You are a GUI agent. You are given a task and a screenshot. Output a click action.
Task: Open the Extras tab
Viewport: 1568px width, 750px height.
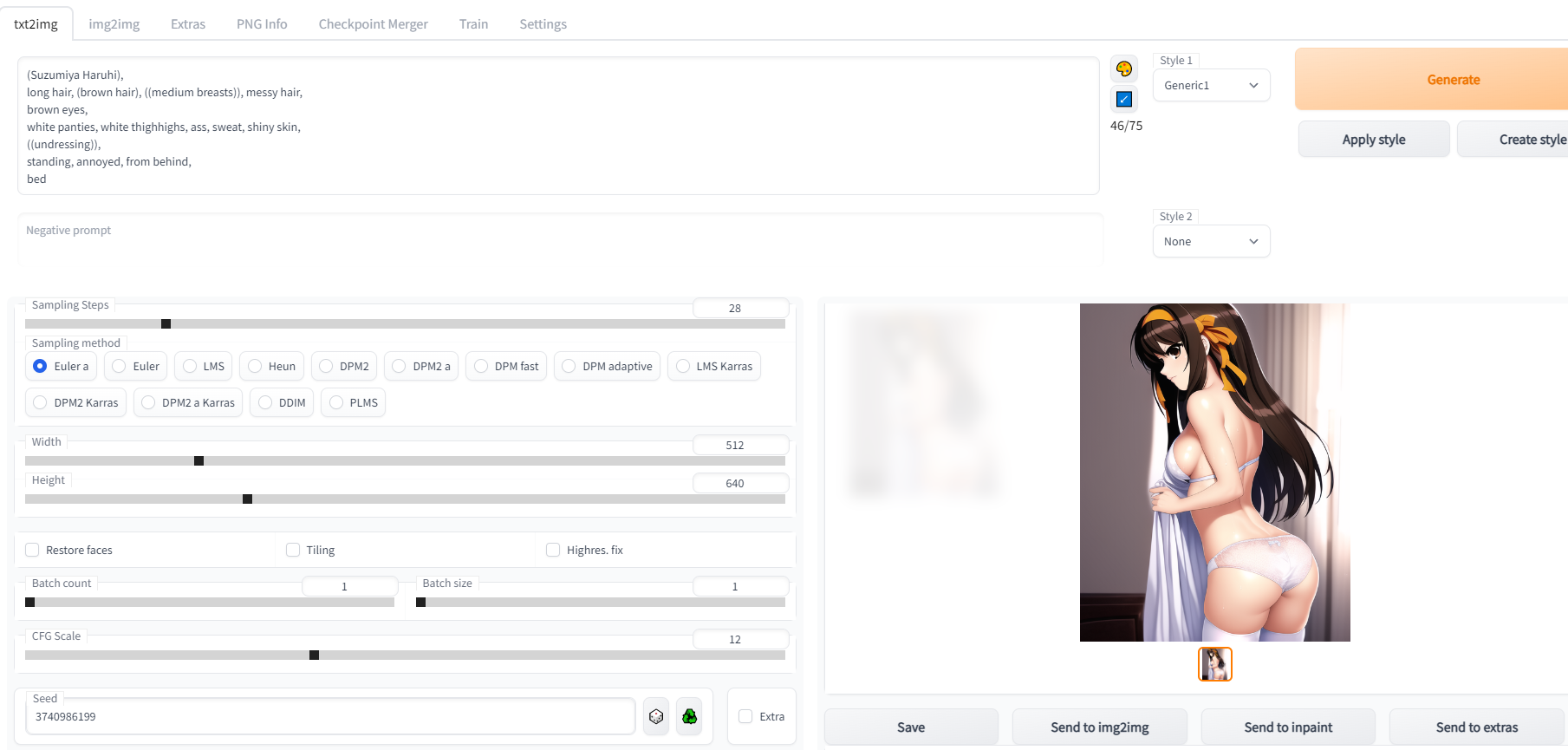(188, 24)
